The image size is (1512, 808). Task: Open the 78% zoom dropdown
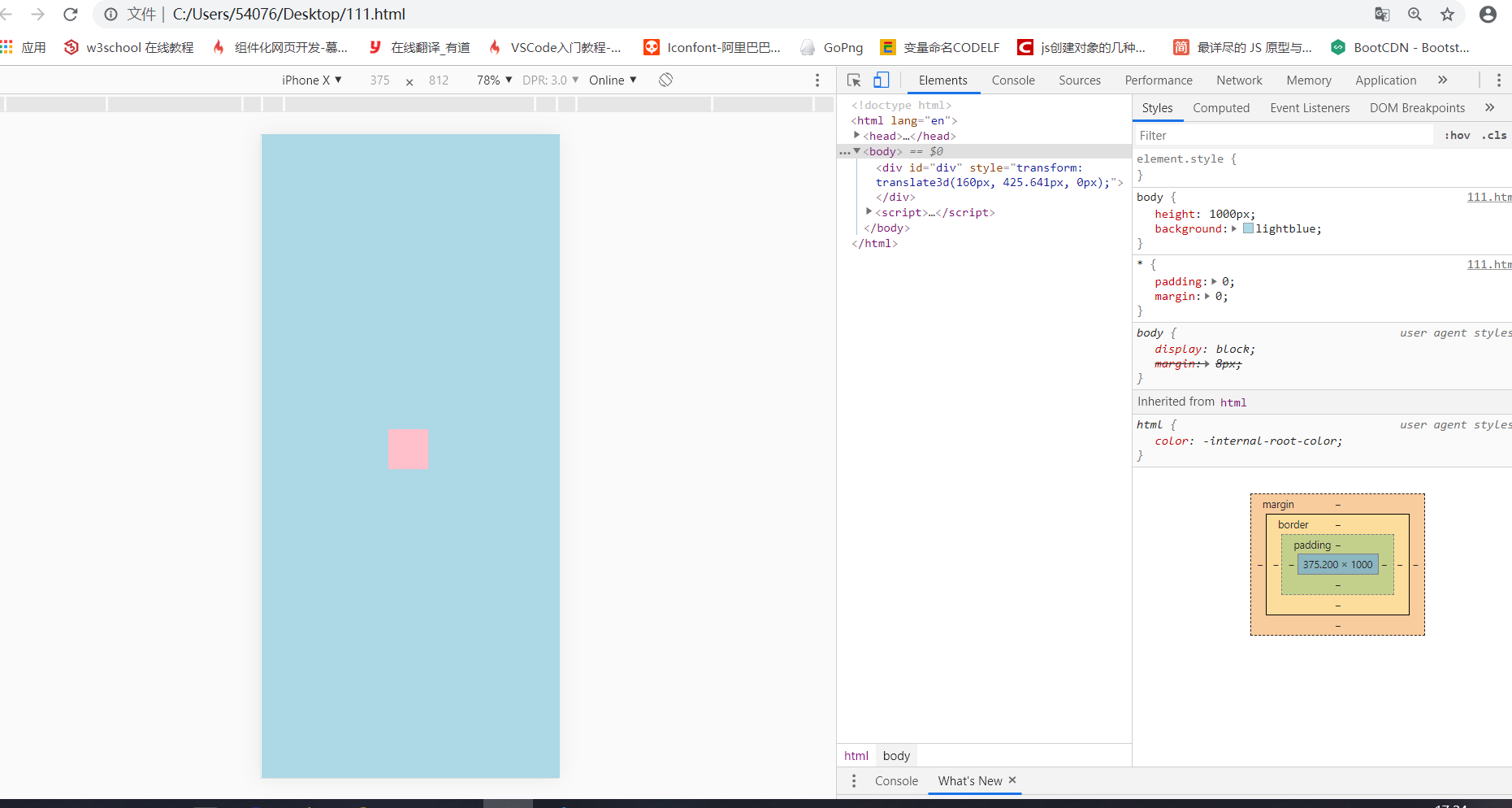point(494,80)
